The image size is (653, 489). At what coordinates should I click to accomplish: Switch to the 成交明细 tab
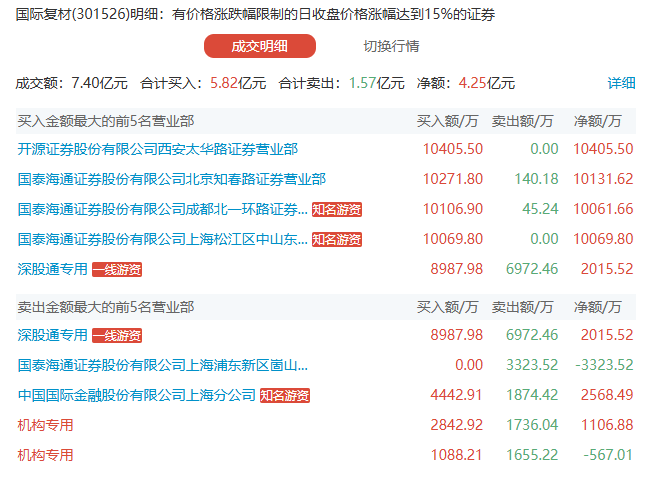pos(259,46)
